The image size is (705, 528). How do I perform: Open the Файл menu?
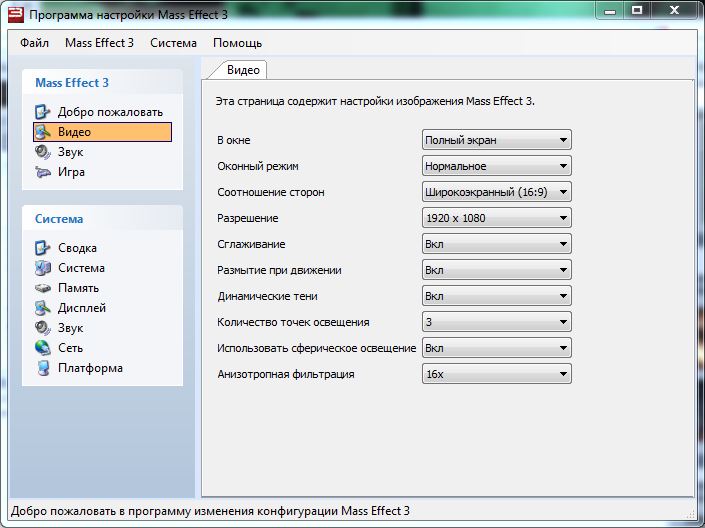pyautogui.click(x=34, y=43)
